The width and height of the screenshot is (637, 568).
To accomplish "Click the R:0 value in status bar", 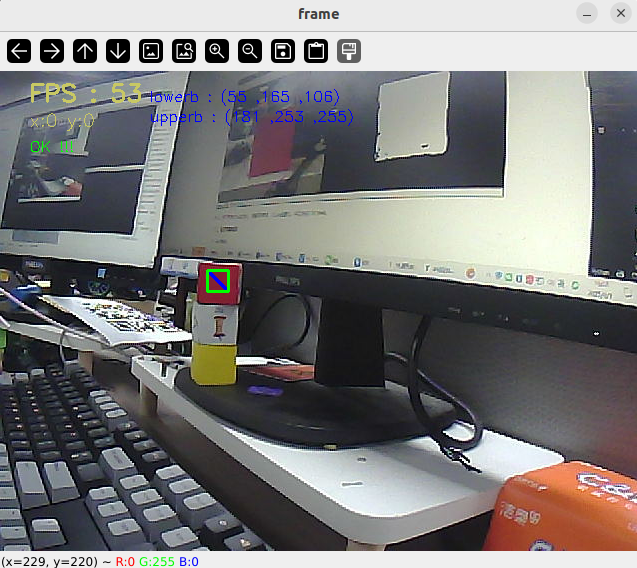I will 125,561.
